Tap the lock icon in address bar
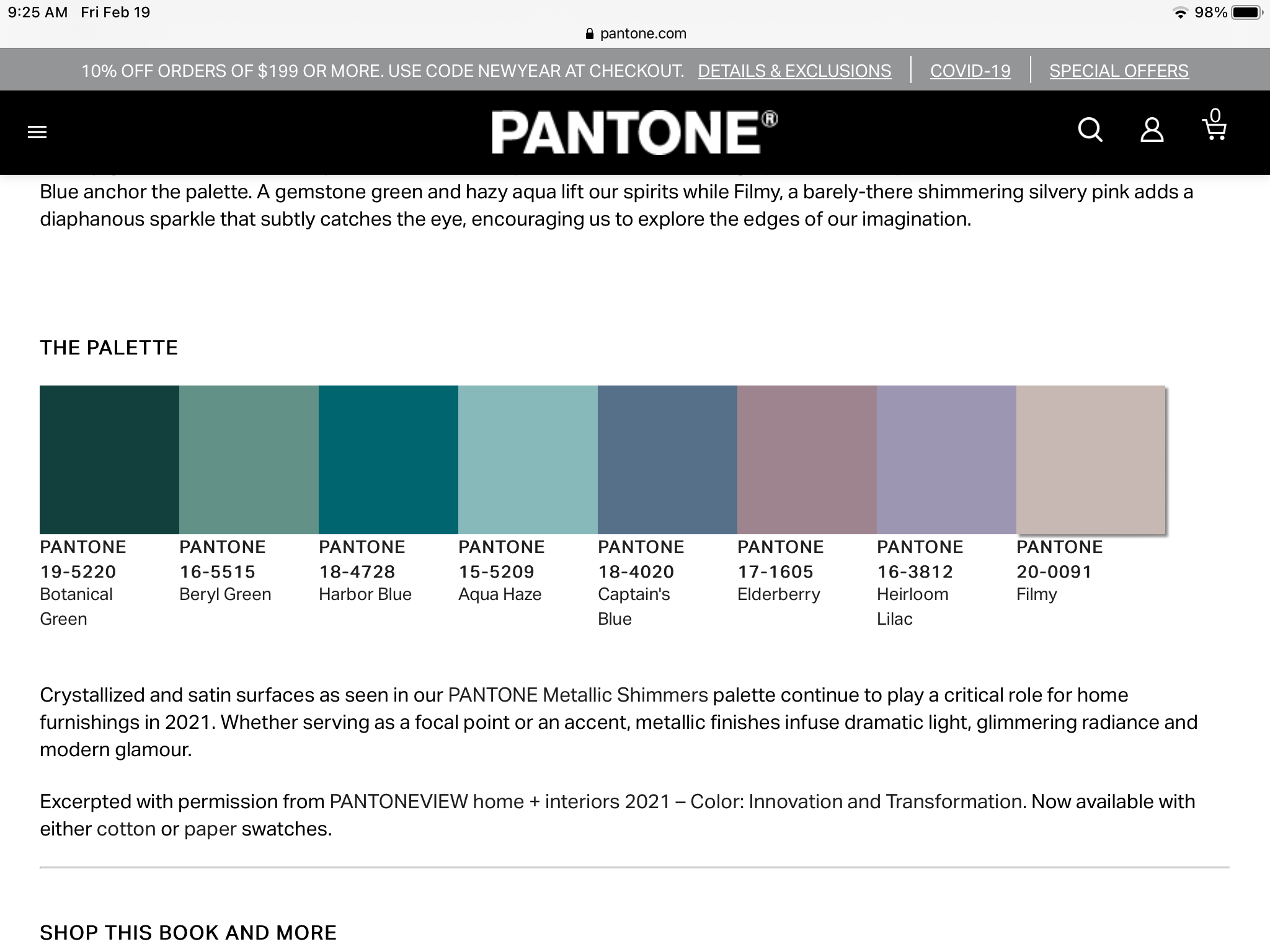Image resolution: width=1270 pixels, height=952 pixels. (589, 34)
